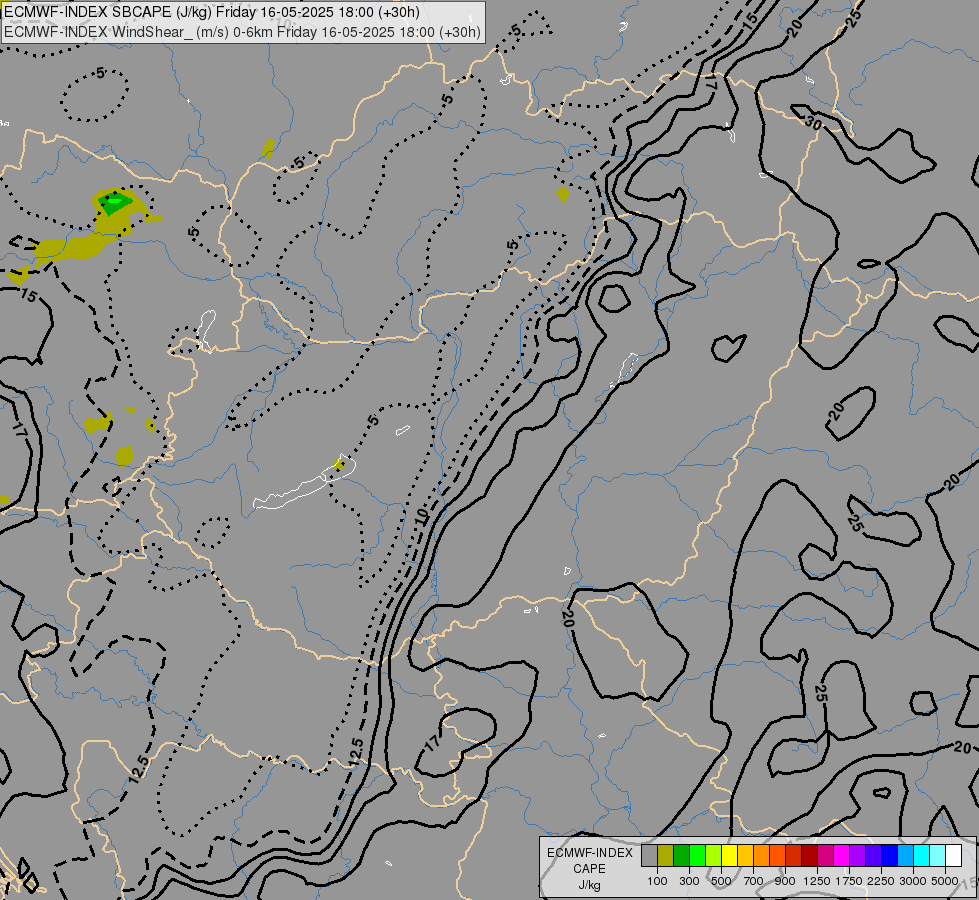The height and width of the screenshot is (900, 979).
Task: Click the gray CAPE legend swatch
Action: [x=649, y=856]
